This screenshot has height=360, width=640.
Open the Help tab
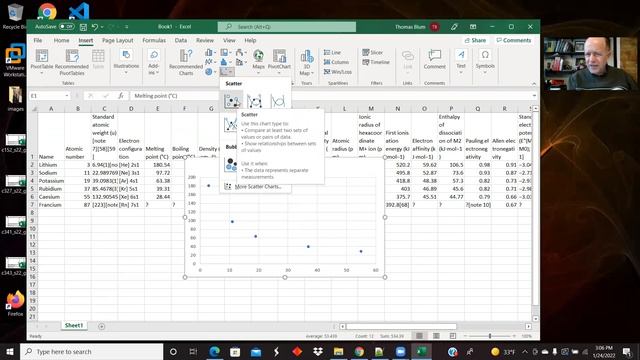[x=250, y=40]
